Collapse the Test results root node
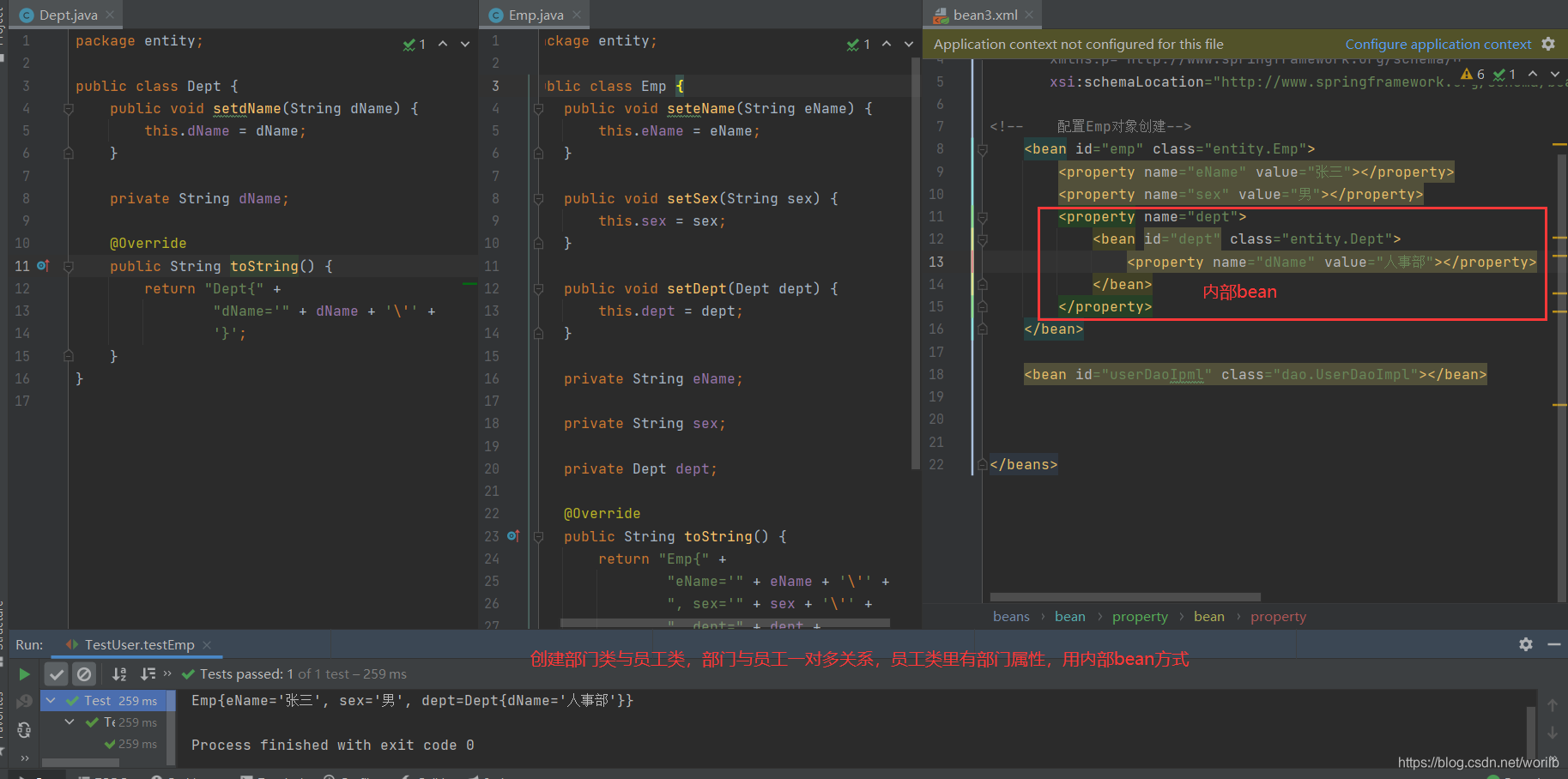This screenshot has width=1568, height=779. tap(51, 701)
